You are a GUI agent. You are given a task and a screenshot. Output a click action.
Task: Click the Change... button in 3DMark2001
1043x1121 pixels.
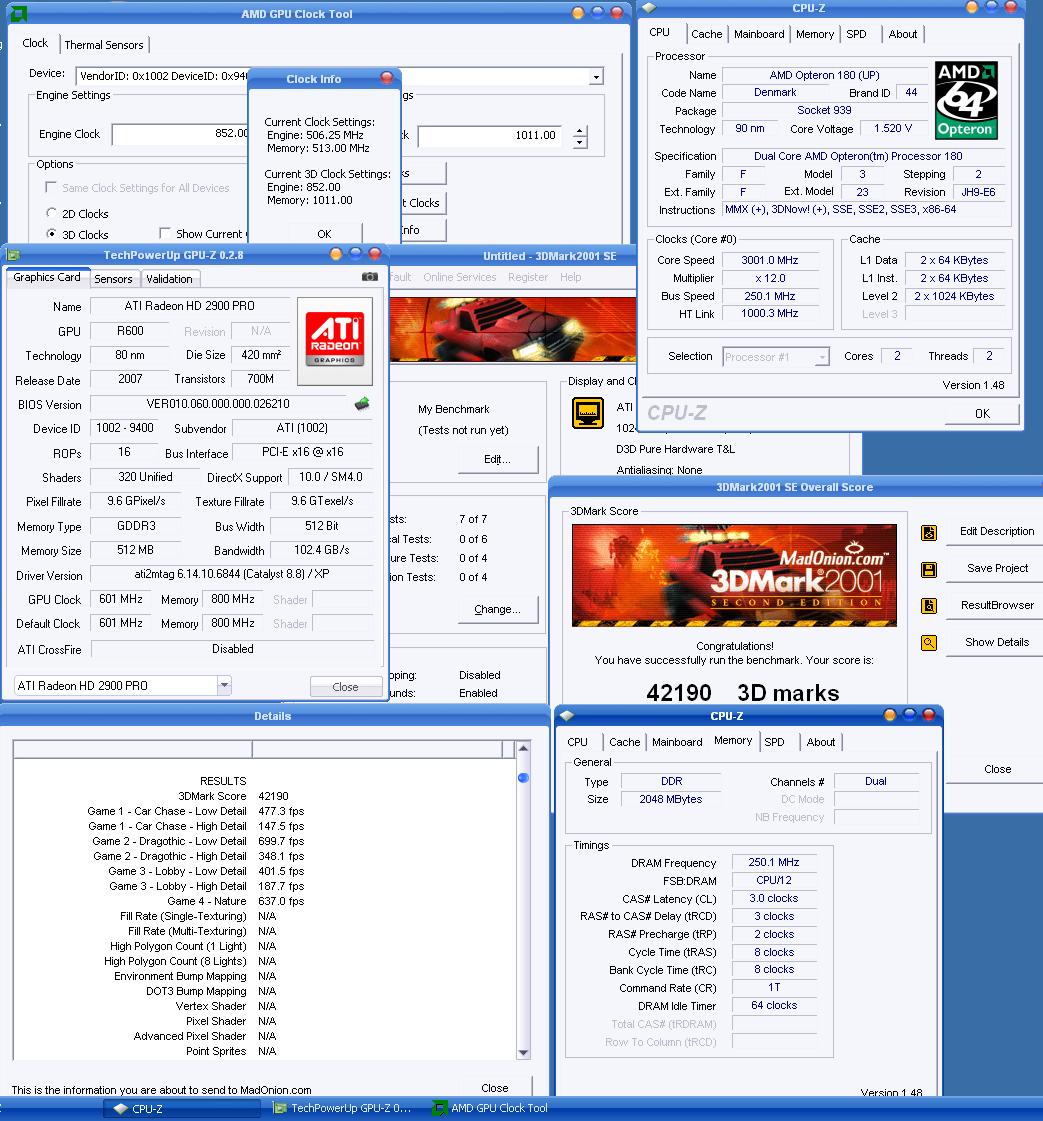[x=498, y=609]
